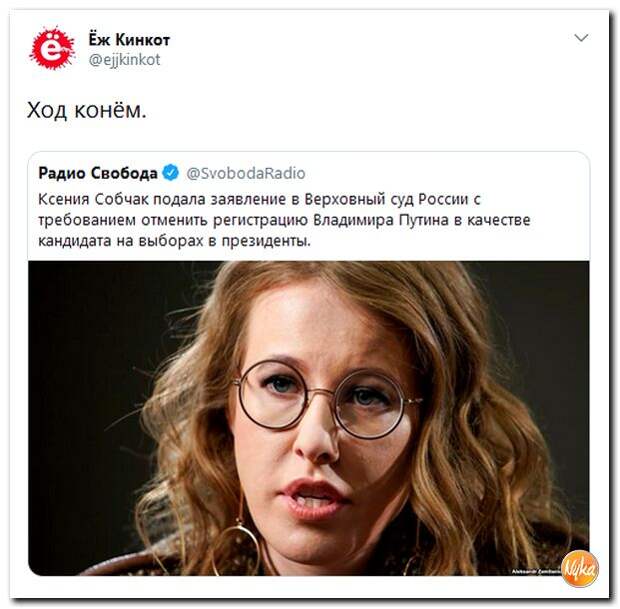Visit the @SvobodaRadio handle
Image resolution: width=620 pixels, height=609 pixels.
pos(246,173)
